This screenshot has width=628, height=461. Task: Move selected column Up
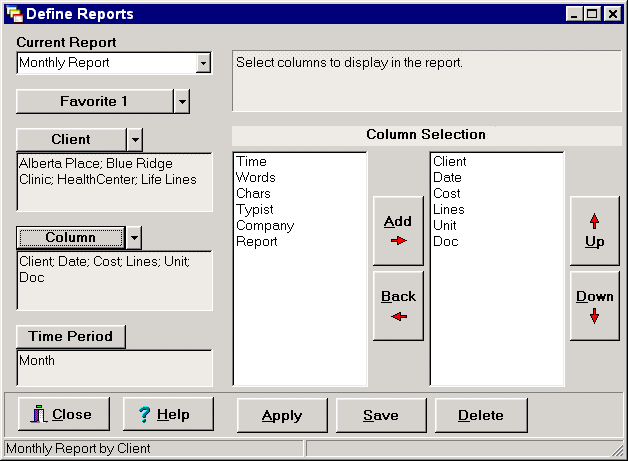[x=594, y=230]
